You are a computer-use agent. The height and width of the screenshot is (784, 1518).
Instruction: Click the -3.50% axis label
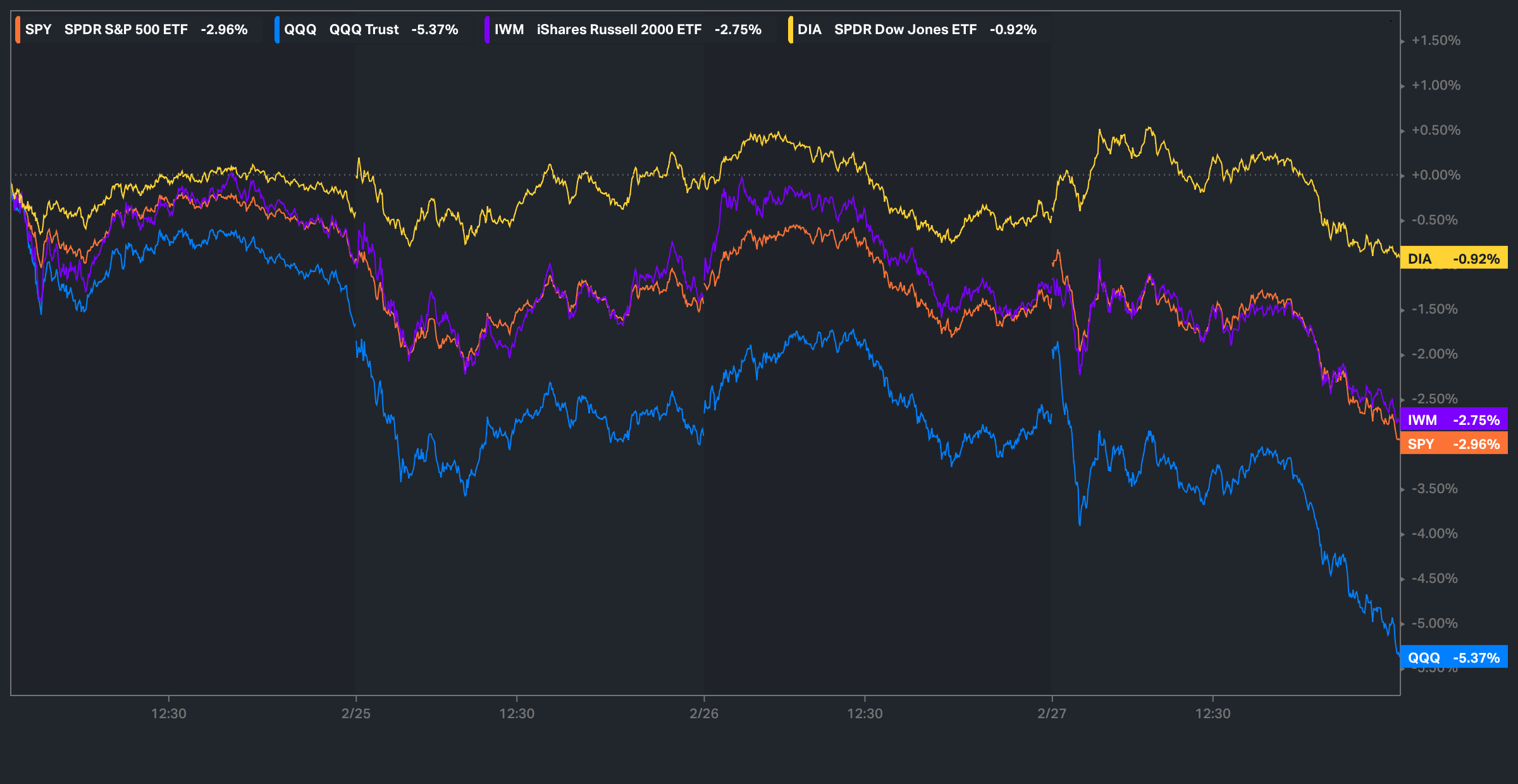coord(1435,489)
